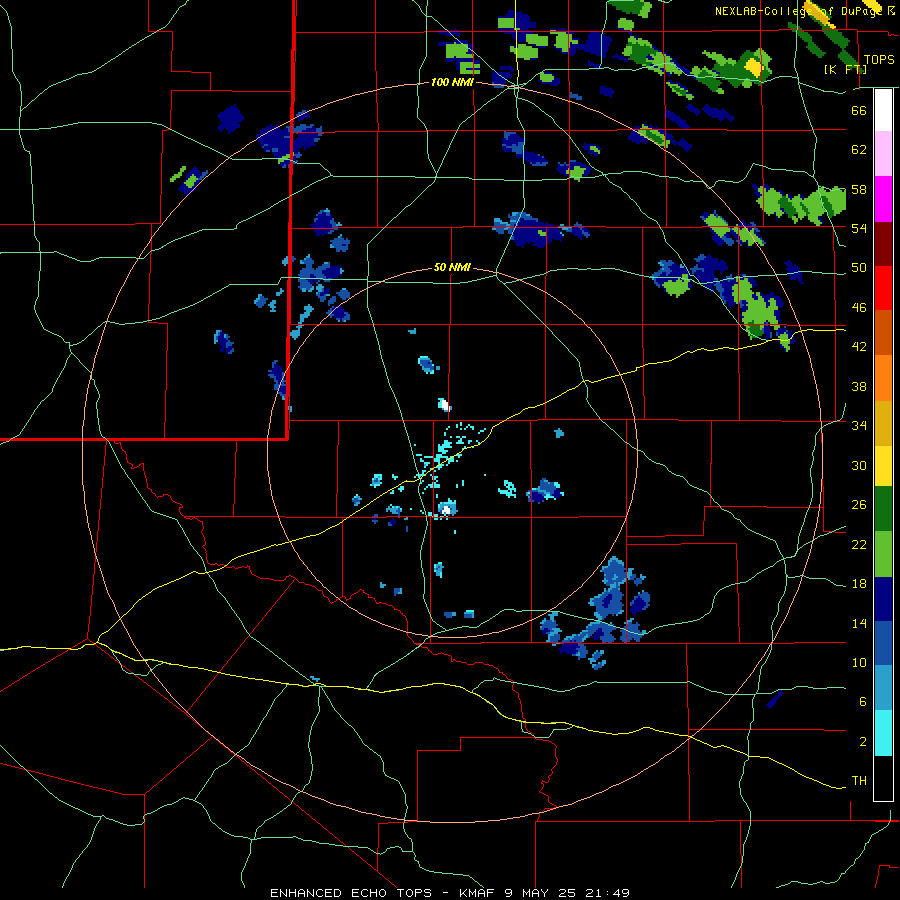Screen dimensions: 900x900
Task: Click the "2" scale label
Action: click(863, 742)
